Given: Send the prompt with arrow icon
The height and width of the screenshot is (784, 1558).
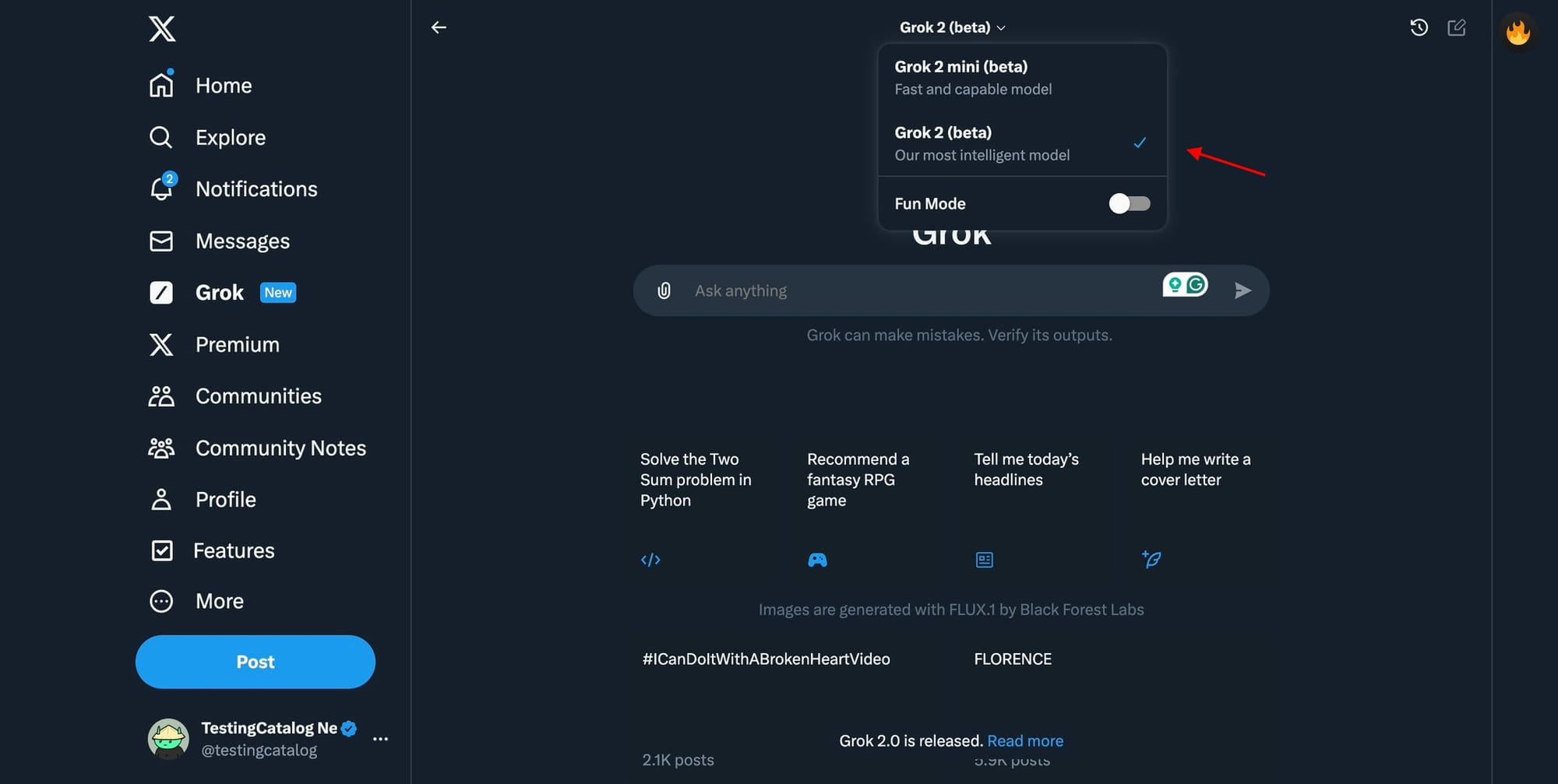Looking at the screenshot, I should point(1243,290).
